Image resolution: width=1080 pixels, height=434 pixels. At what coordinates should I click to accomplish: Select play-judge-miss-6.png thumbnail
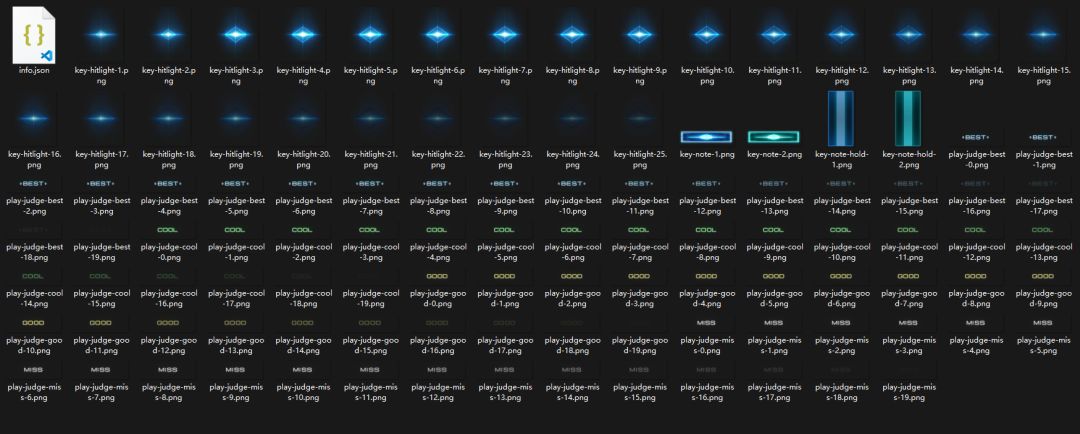pos(34,370)
